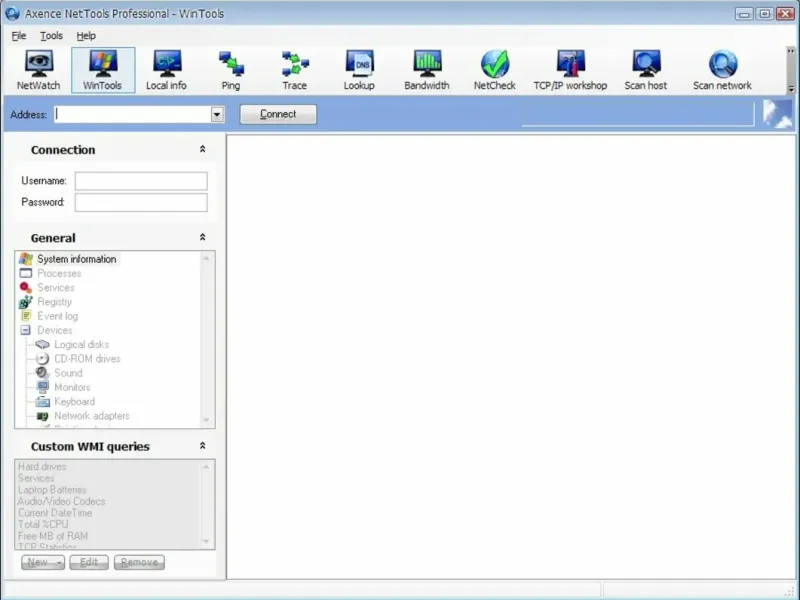Collapse the Custom WMI queries panel

pyautogui.click(x=203, y=446)
